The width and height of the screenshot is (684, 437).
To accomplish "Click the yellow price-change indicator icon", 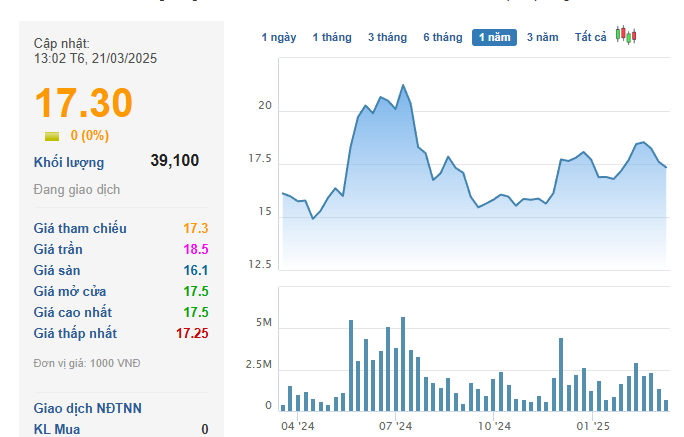I will pos(52,136).
